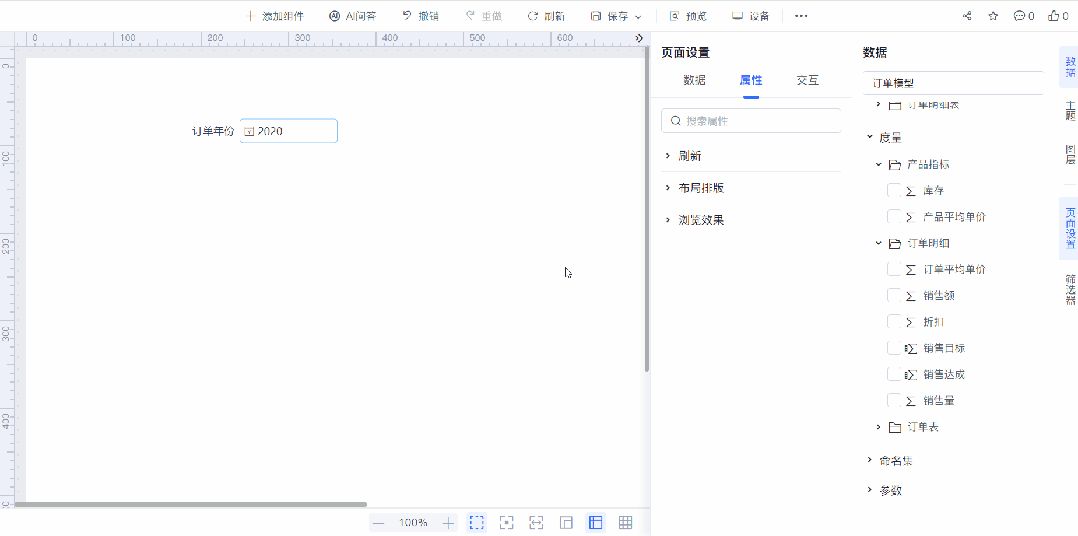Expand the 命名集 node
This screenshot has height=536, width=1078.
click(870, 460)
